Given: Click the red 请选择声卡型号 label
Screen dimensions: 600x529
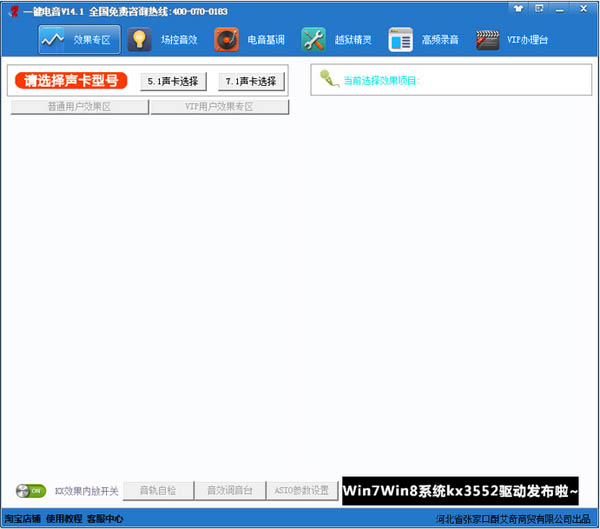Looking at the screenshot, I should pos(71,80).
